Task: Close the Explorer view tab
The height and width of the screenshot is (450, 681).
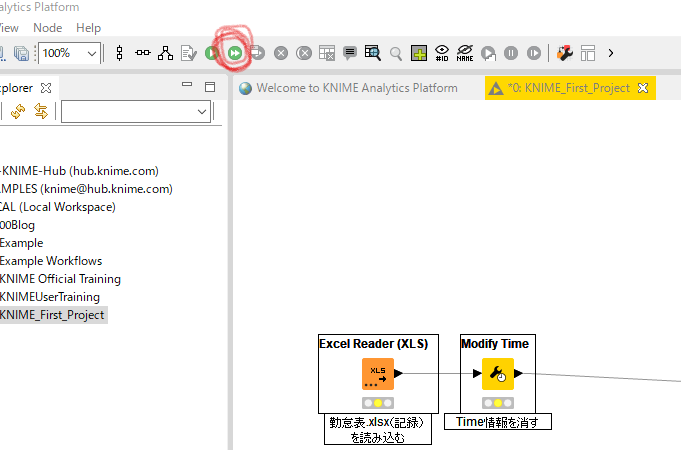Action: (46, 88)
